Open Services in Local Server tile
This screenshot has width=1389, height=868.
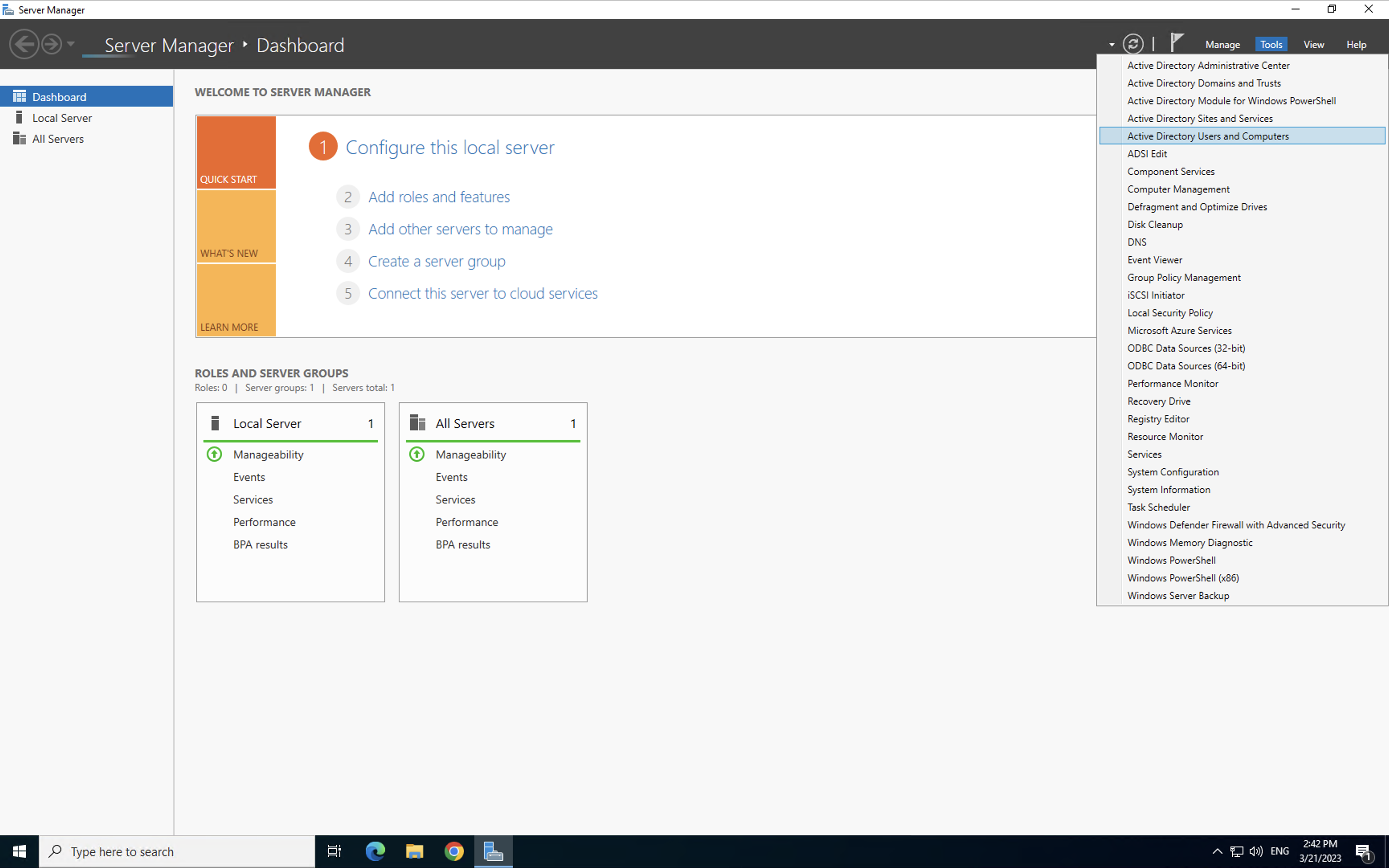[x=252, y=500]
